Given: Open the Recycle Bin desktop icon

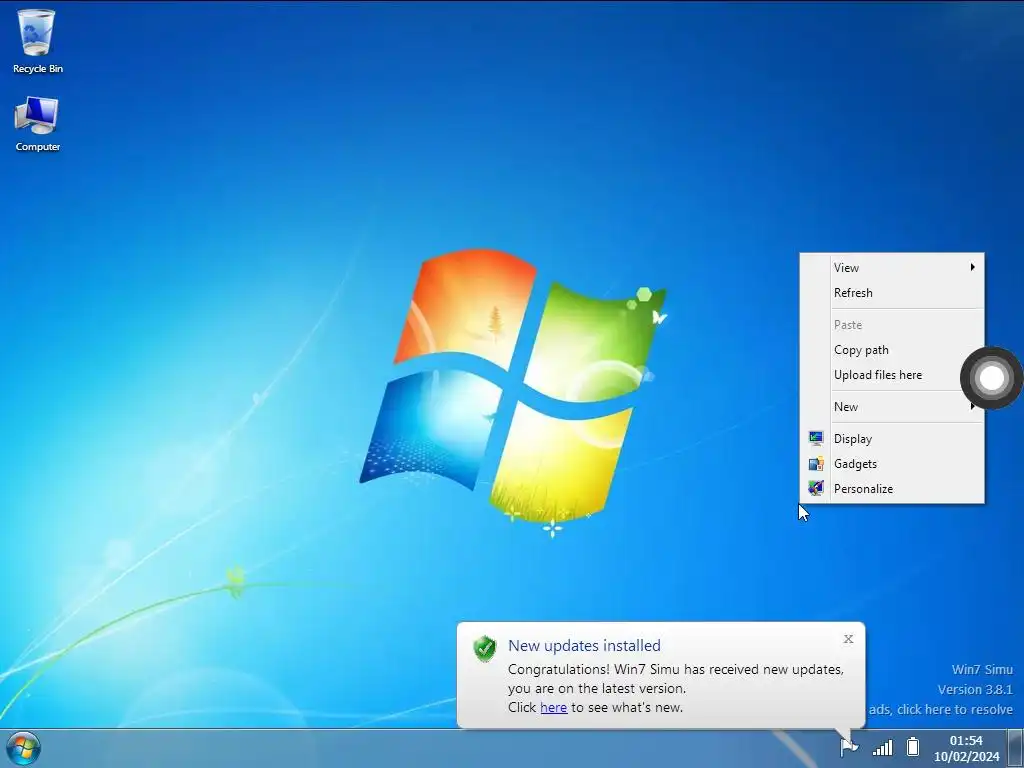Looking at the screenshot, I should (x=37, y=42).
